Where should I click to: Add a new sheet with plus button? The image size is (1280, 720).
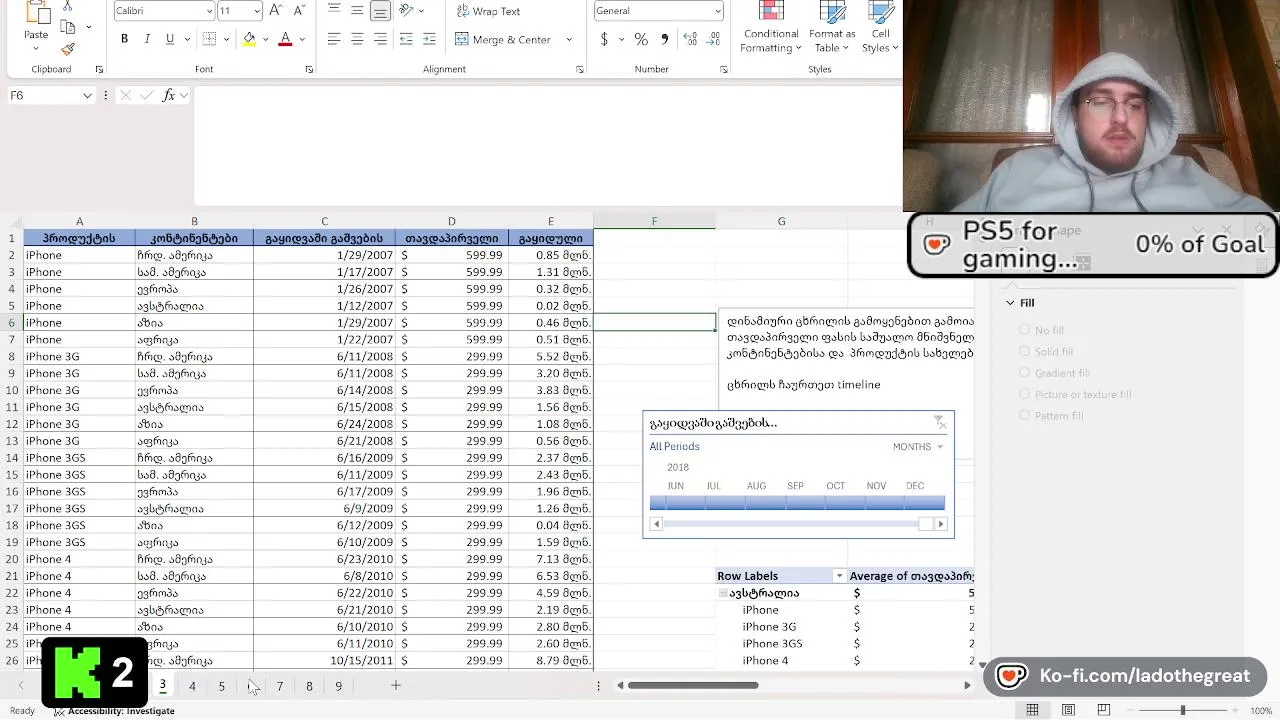(396, 686)
